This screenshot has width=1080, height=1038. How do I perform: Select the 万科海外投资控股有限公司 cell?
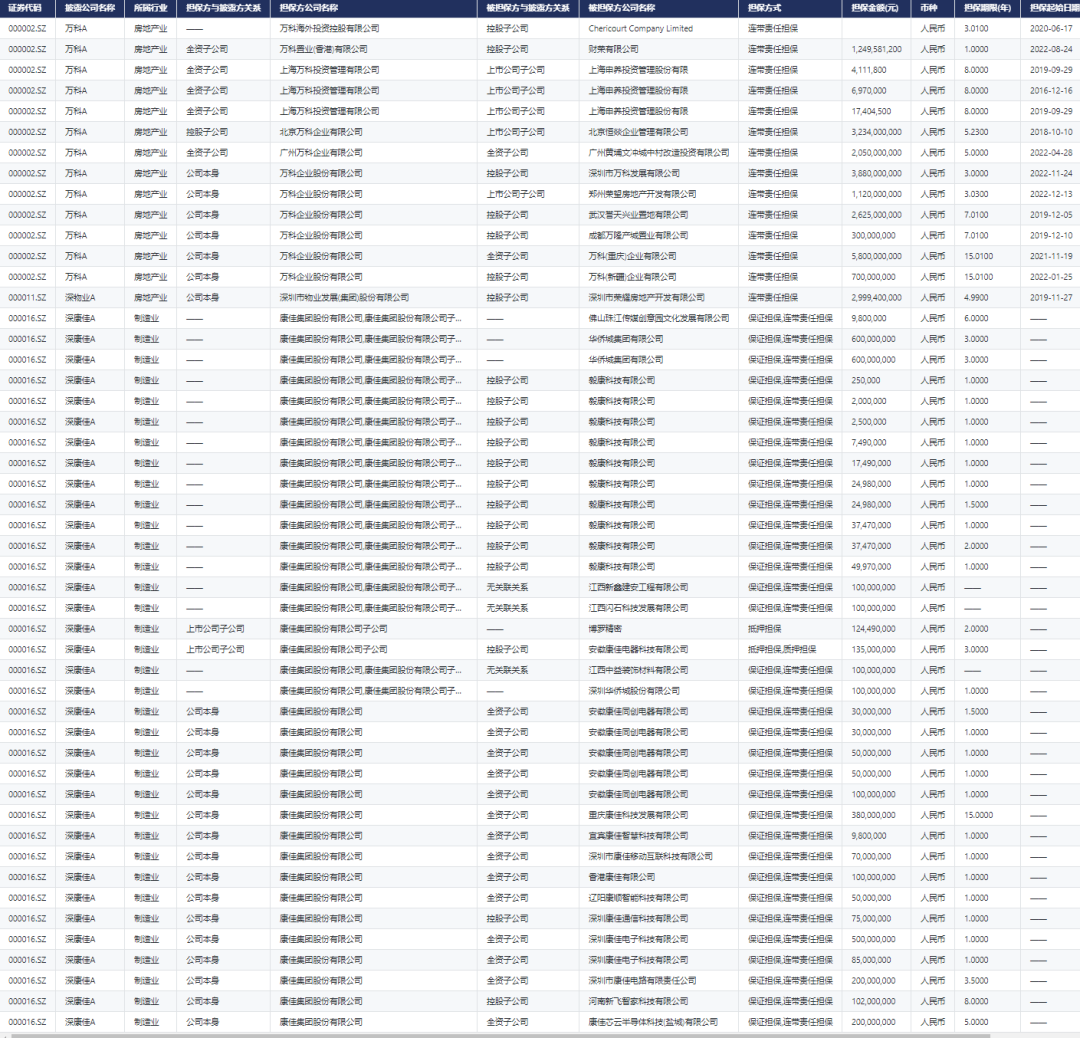tap(329, 29)
